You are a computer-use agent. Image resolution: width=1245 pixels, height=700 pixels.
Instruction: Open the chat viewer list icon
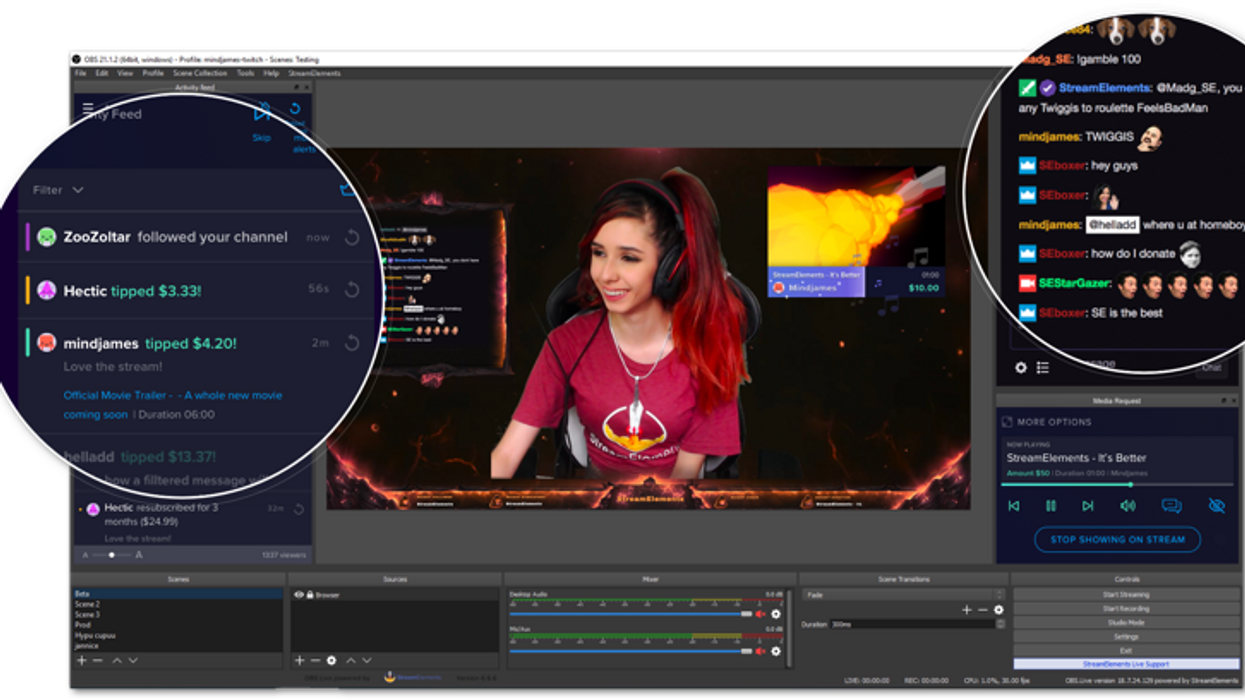click(x=1043, y=368)
